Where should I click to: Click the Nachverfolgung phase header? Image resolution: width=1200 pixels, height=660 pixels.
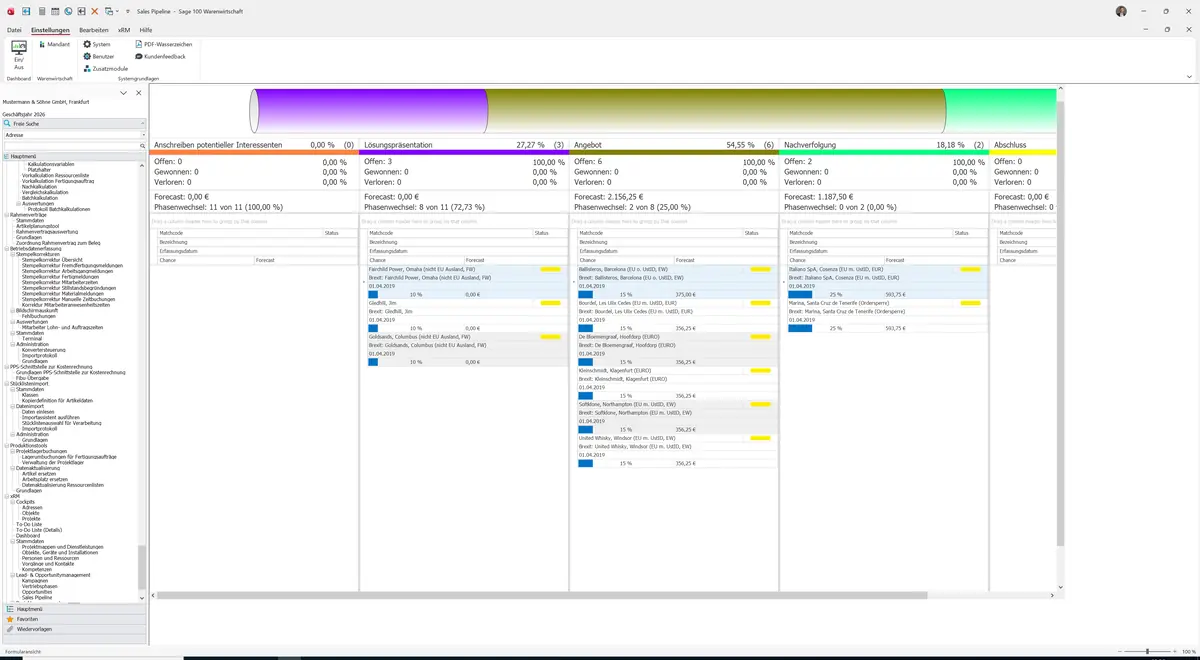click(x=883, y=145)
